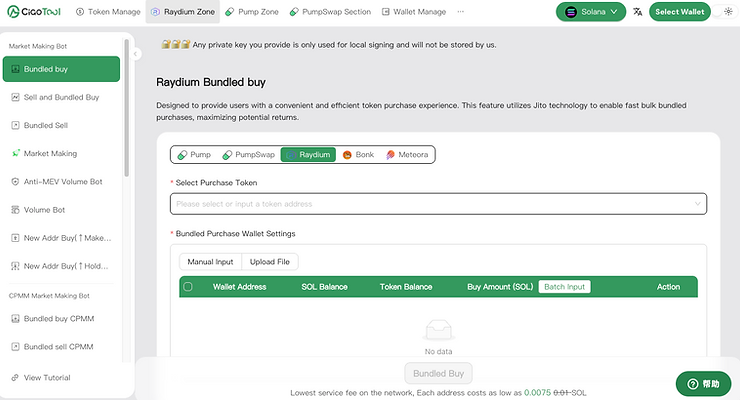Switch to the Bonk tab

pyautogui.click(x=358, y=155)
